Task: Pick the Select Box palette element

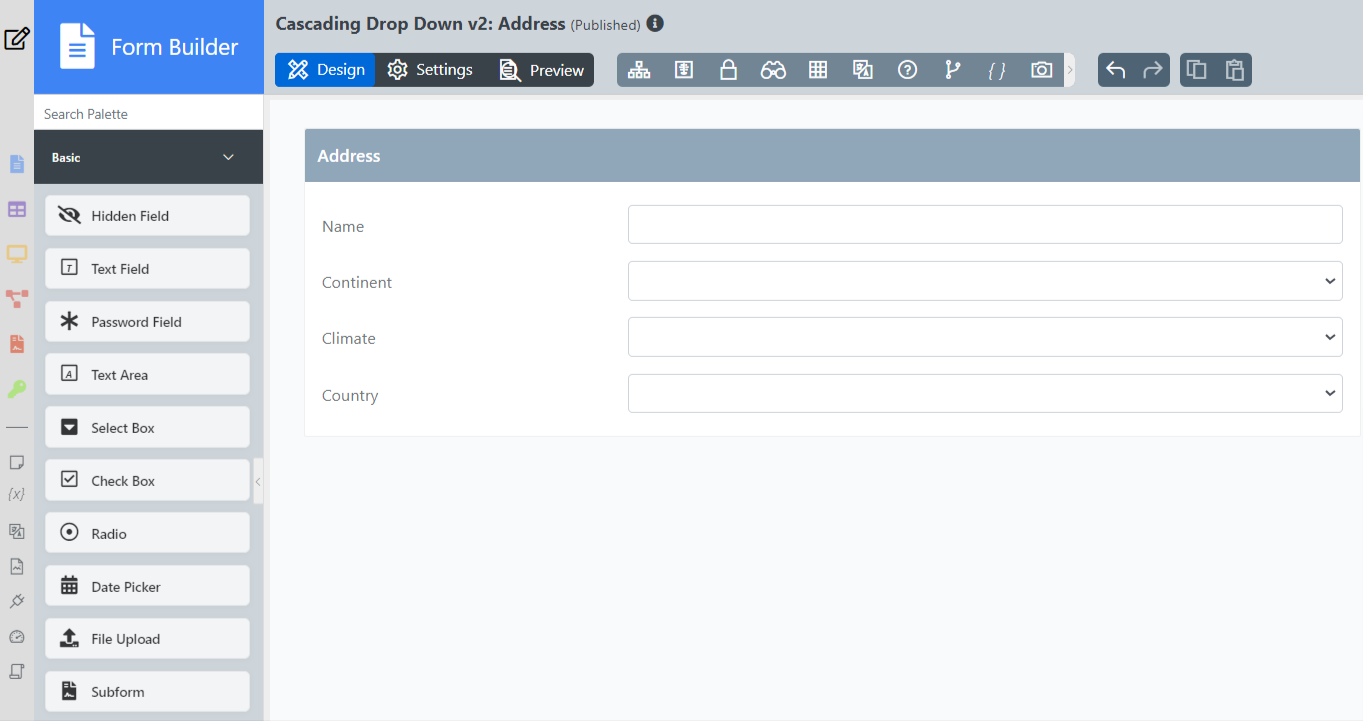Action: 147,428
